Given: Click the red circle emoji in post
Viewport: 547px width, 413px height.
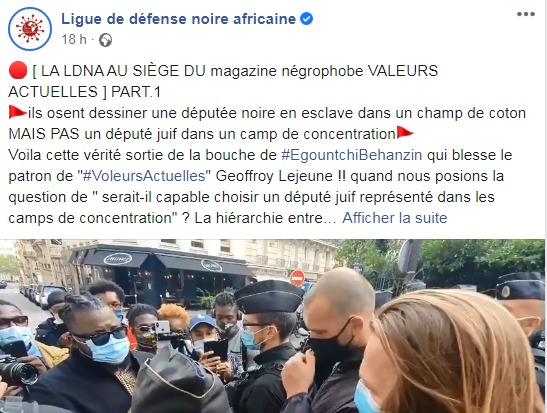Looking at the screenshot, I should (18, 71).
